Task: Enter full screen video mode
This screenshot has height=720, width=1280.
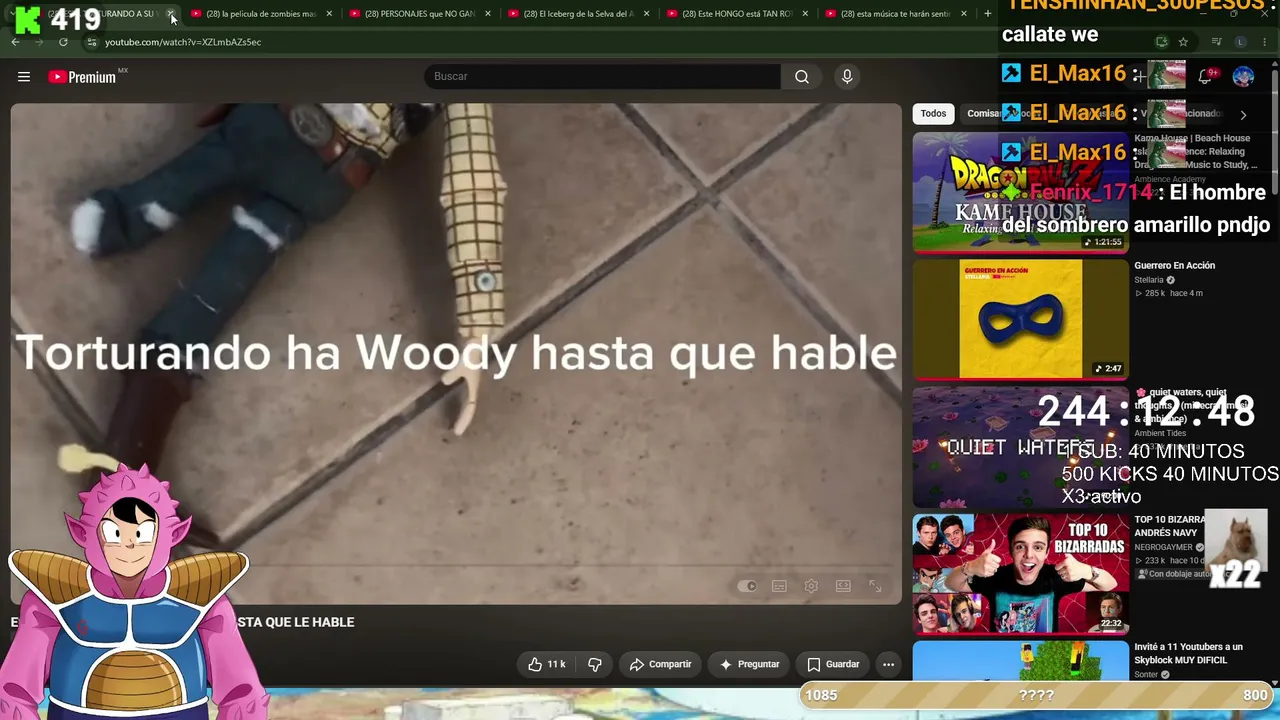Action: 875,586
